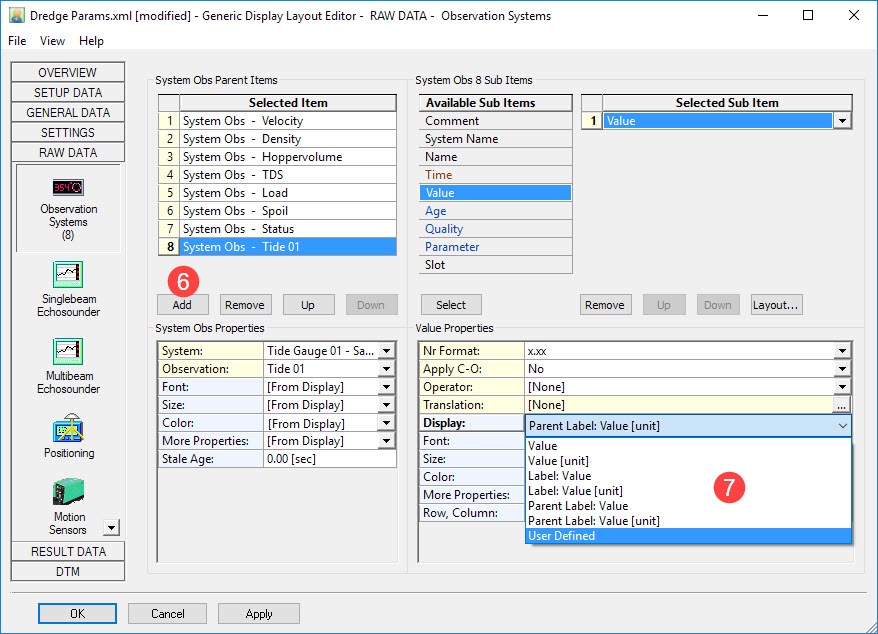Pick Quality in Available Sub Items
This screenshot has width=878, height=634.
click(x=495, y=229)
